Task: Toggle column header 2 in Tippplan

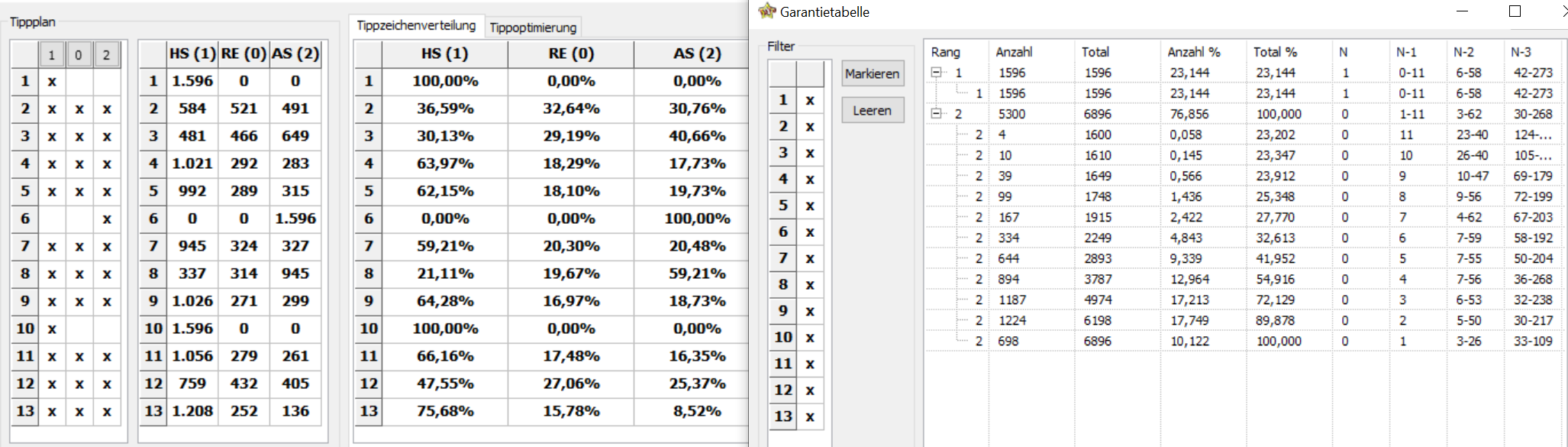Action: pos(106,54)
